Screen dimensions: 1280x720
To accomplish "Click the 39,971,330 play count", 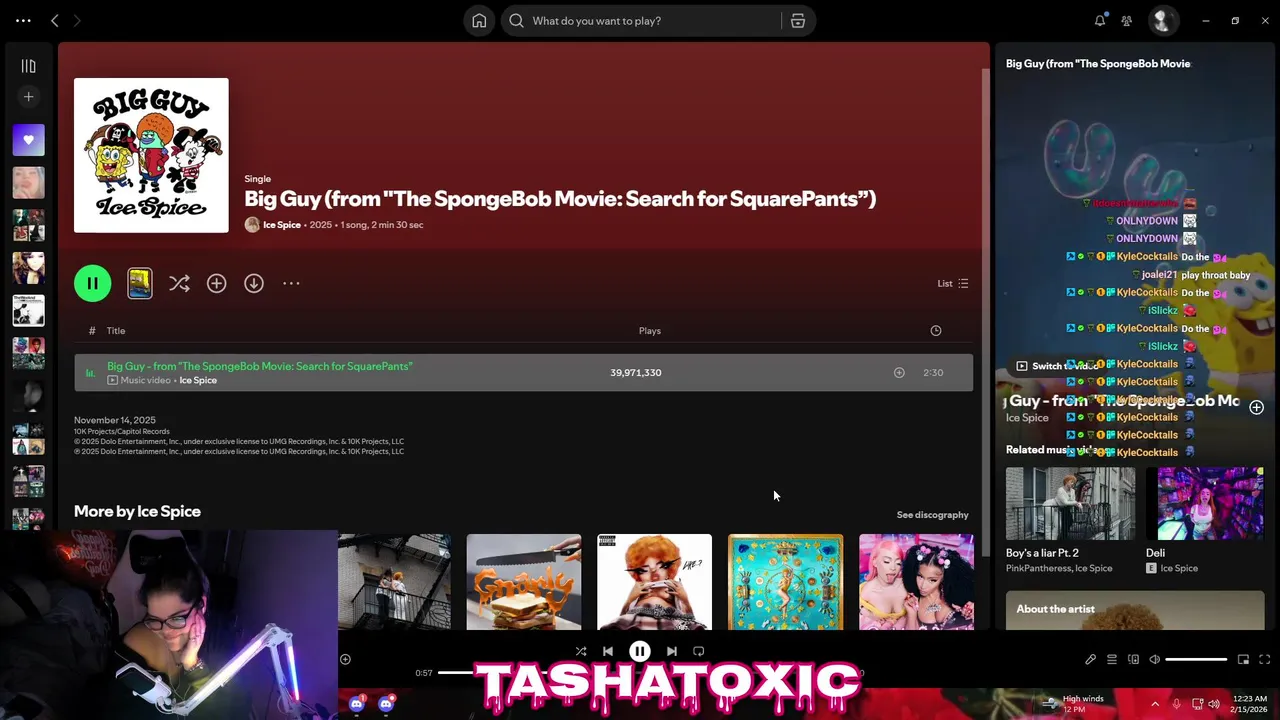I will [636, 372].
